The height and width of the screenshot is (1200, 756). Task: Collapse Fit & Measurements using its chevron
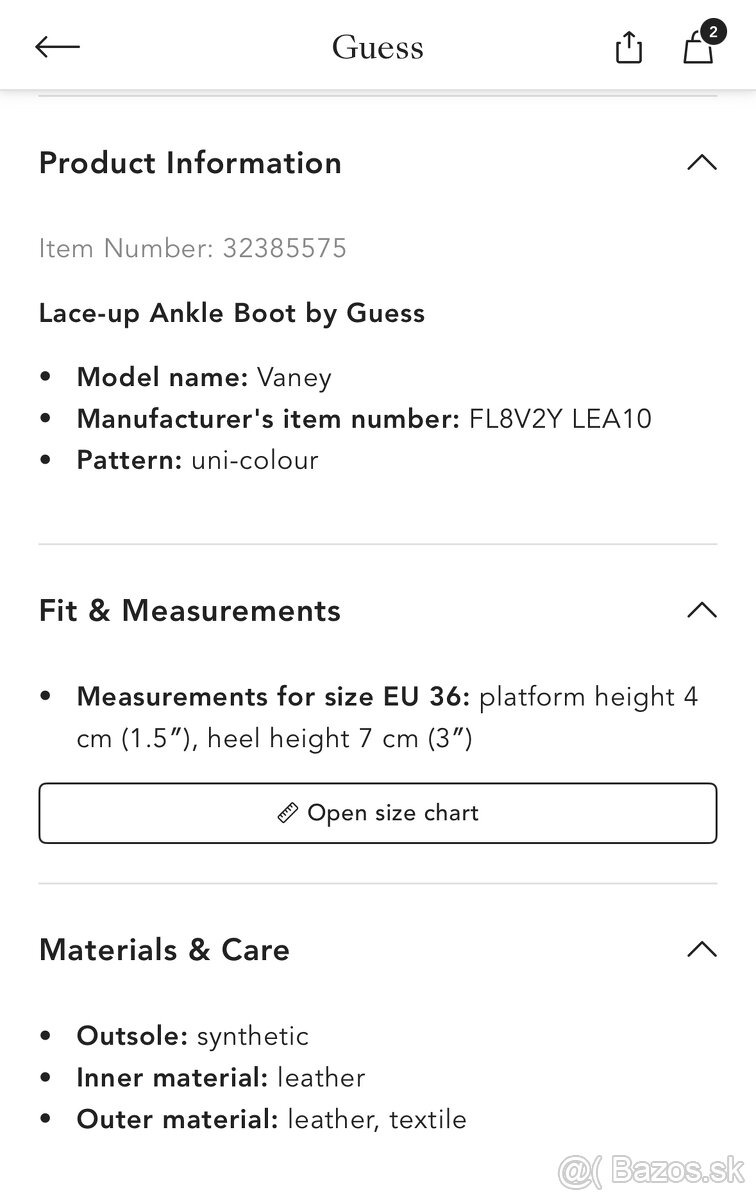click(702, 610)
